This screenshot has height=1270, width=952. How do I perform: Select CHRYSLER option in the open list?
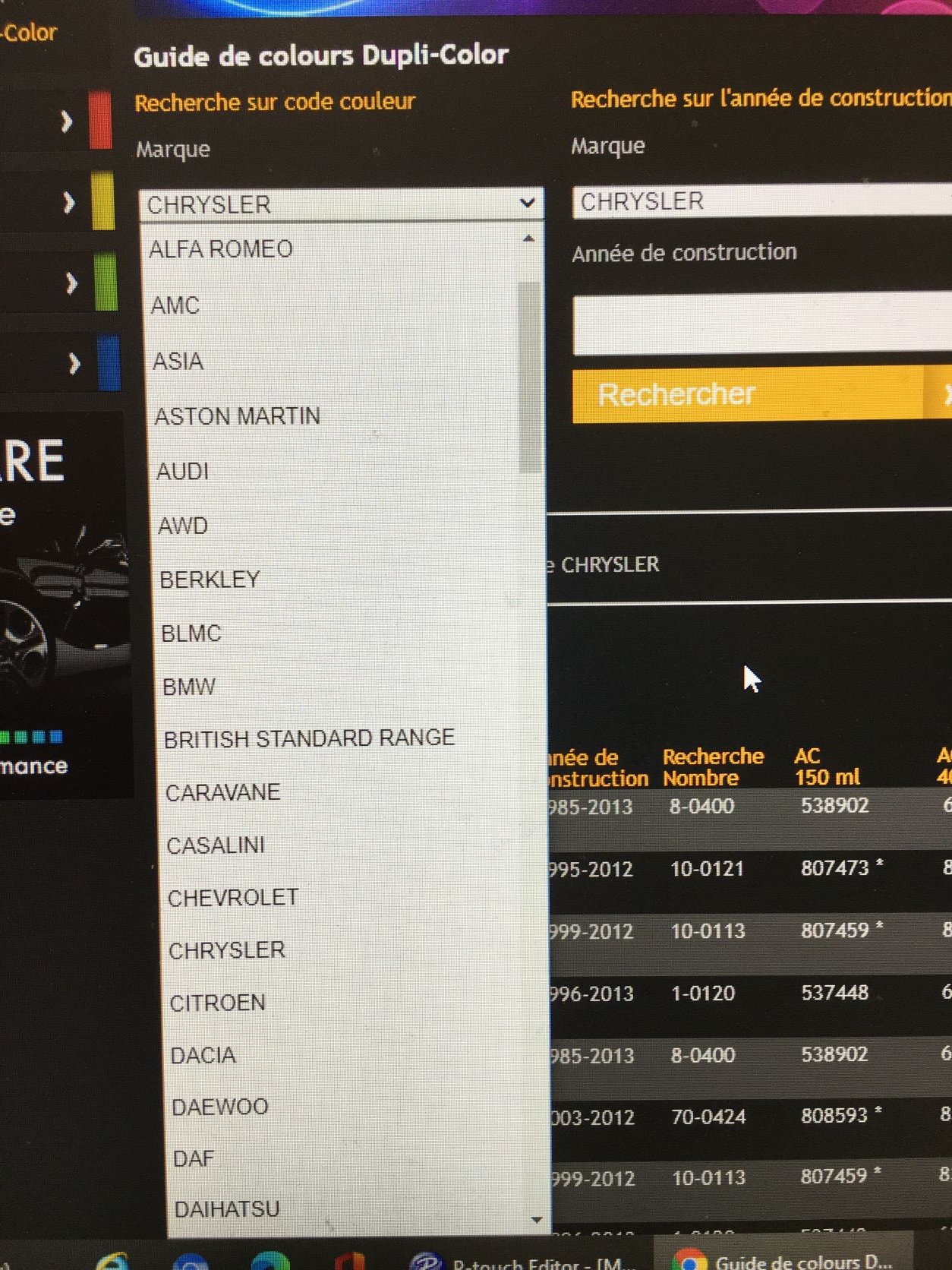[227, 950]
